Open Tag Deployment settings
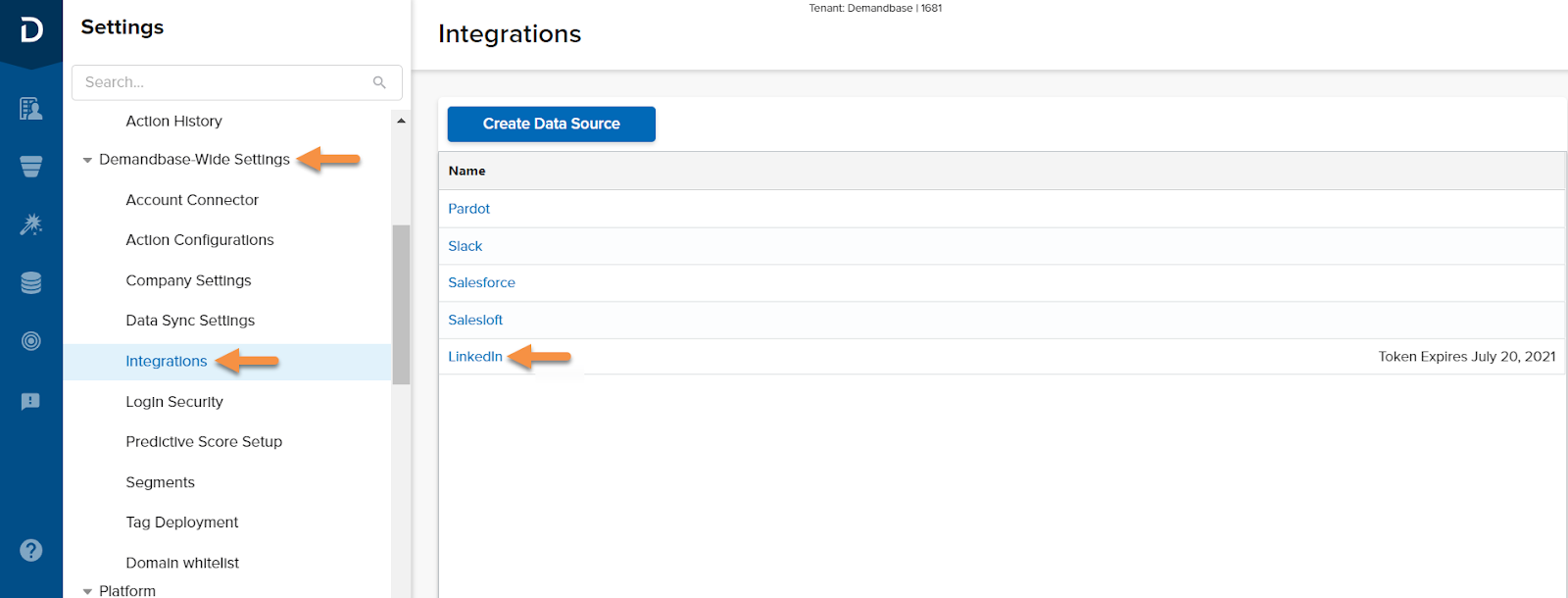This screenshot has width=1568, height=598. (x=182, y=523)
